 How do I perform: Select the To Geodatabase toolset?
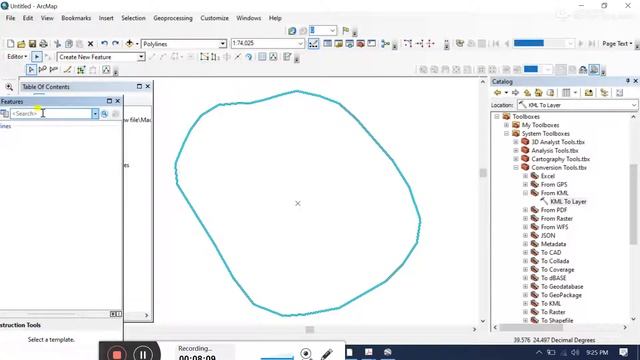tap(562, 287)
